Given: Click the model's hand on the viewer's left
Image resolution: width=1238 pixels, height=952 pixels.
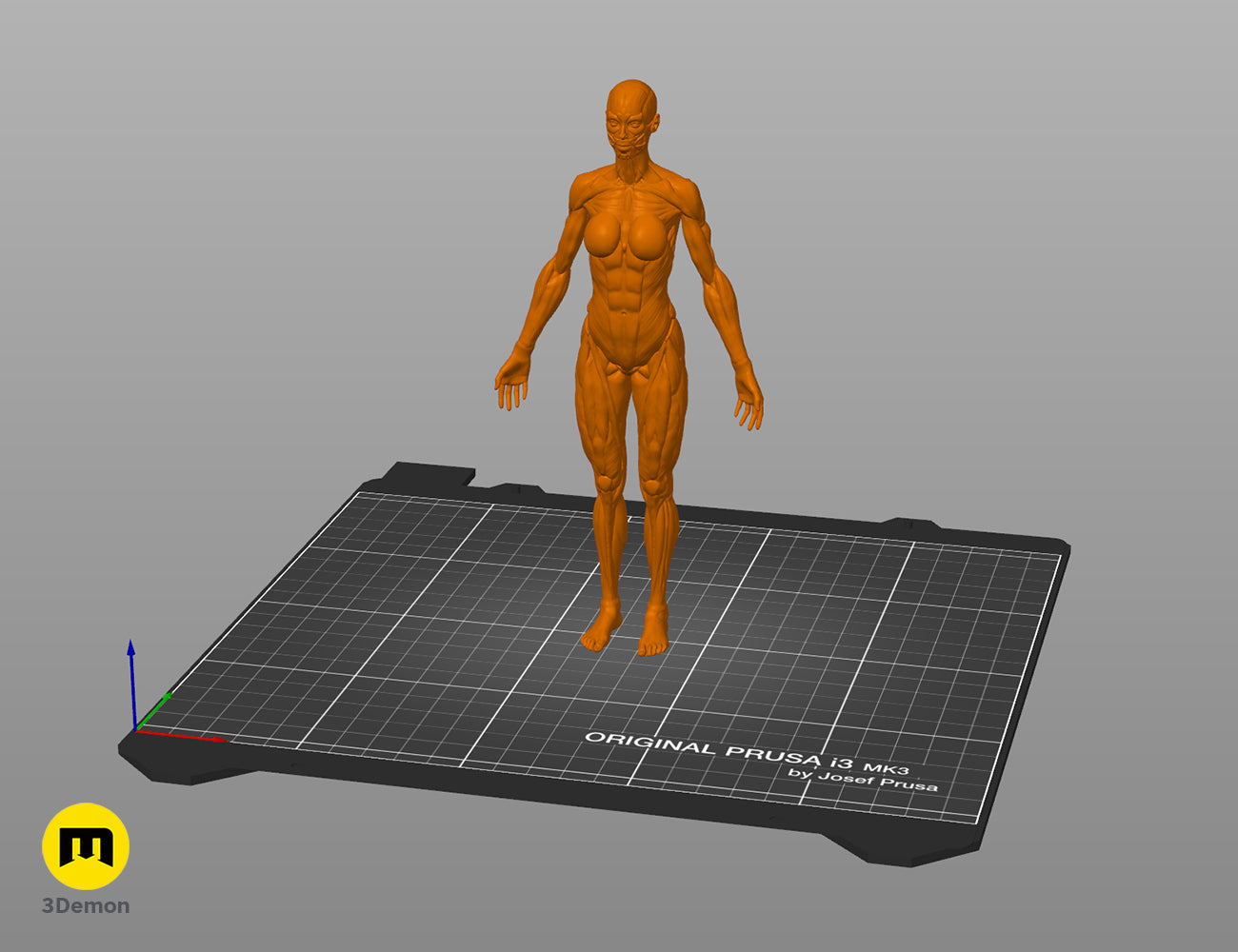Looking at the screenshot, I should [512, 381].
